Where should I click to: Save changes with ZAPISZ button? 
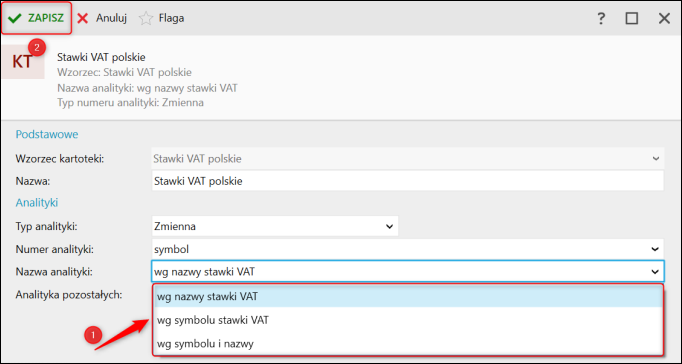pyautogui.click(x=36, y=18)
